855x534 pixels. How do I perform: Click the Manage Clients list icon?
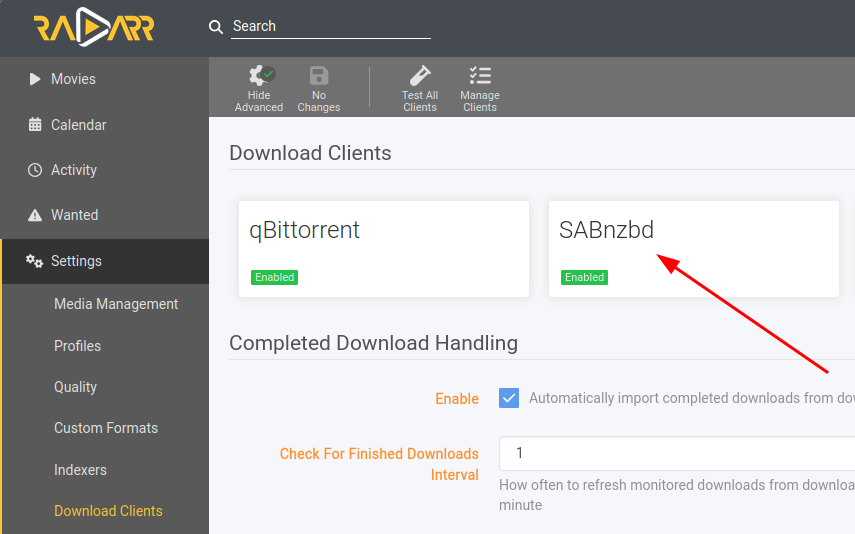tap(480, 75)
